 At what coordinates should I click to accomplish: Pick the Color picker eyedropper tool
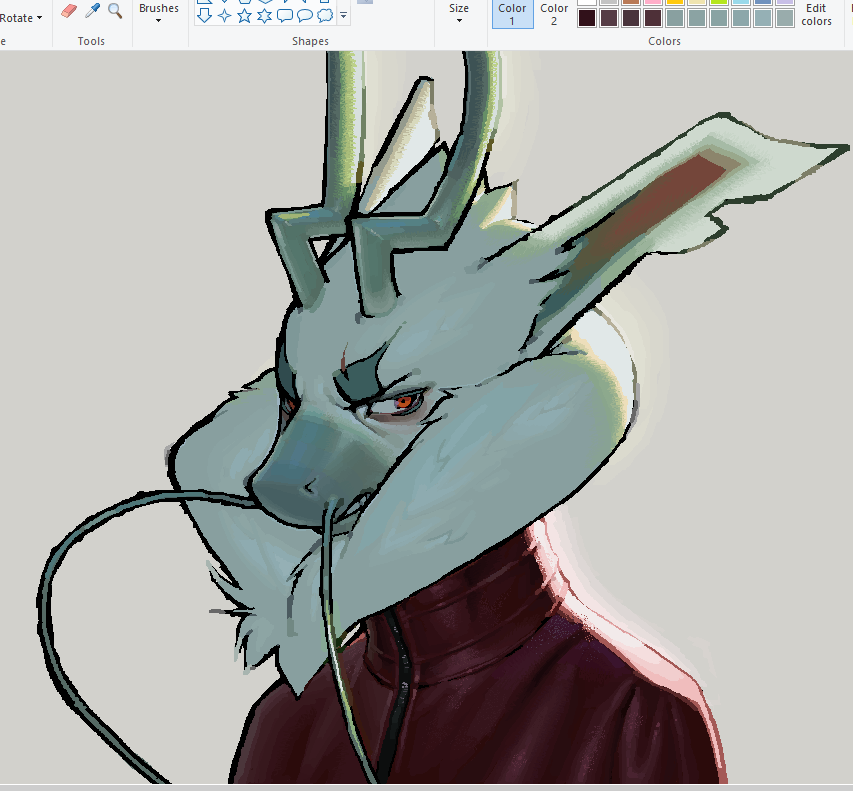[x=92, y=10]
